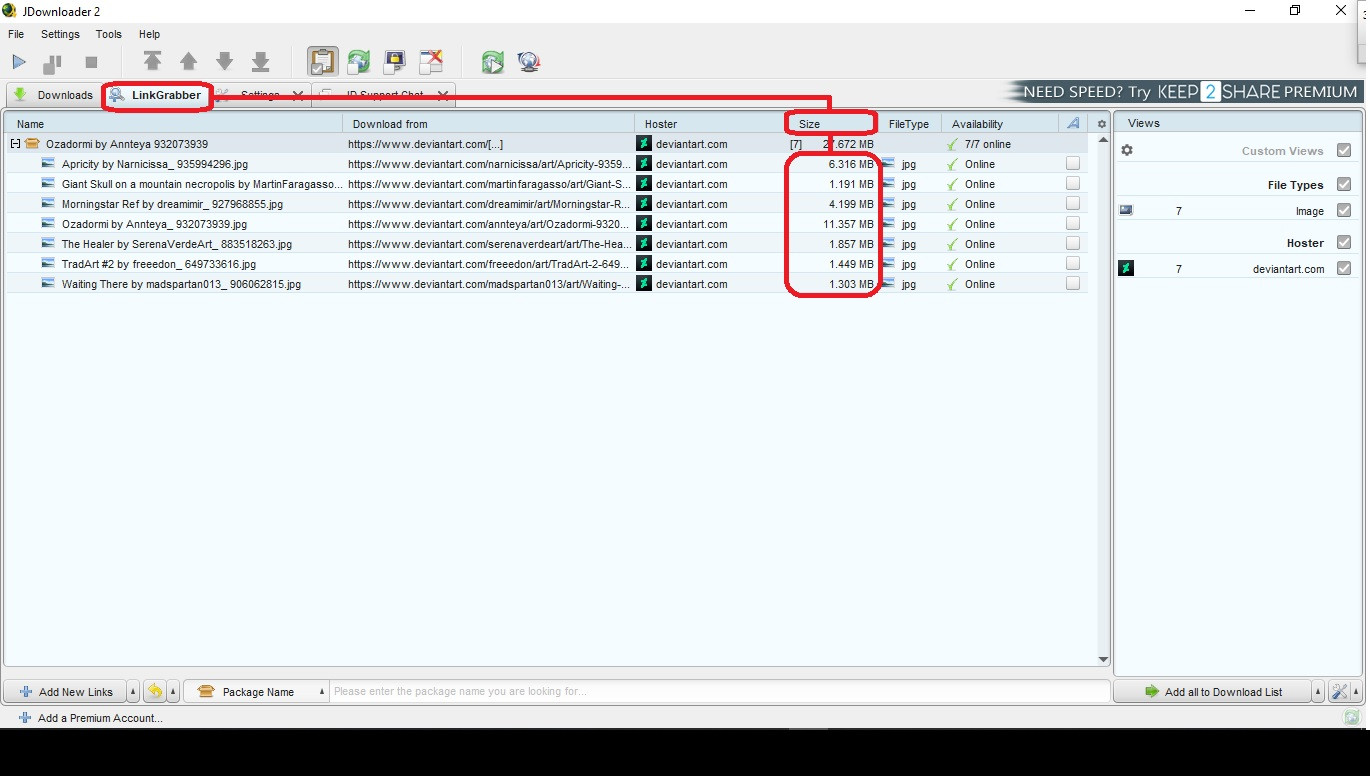This screenshot has width=1370, height=776.
Task: Click deviantart hoster icon in Morningstar row
Action: tap(644, 203)
